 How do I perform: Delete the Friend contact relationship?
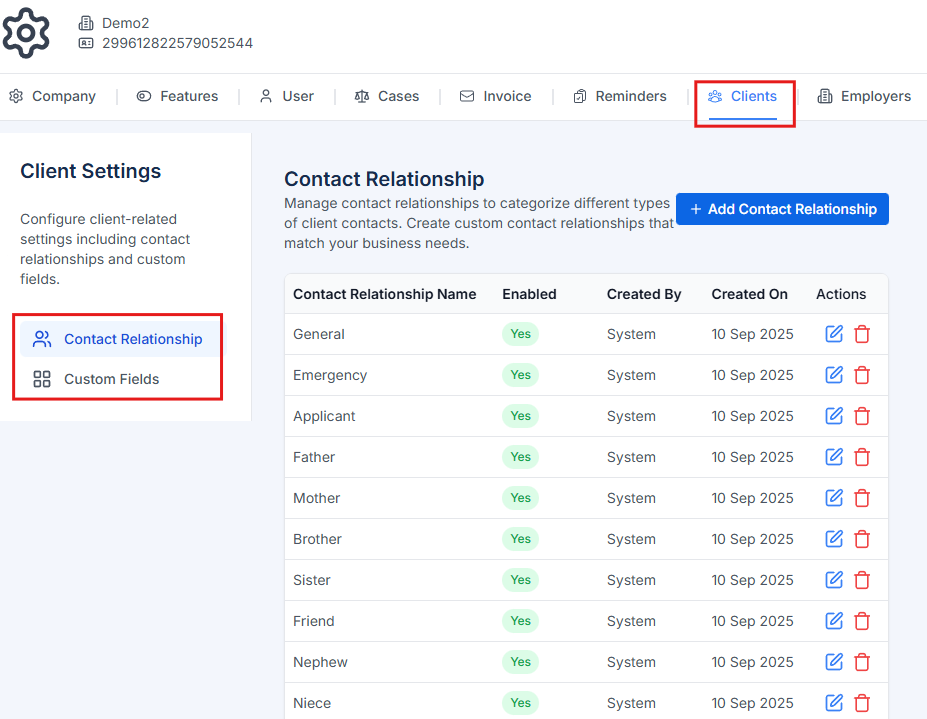point(862,621)
